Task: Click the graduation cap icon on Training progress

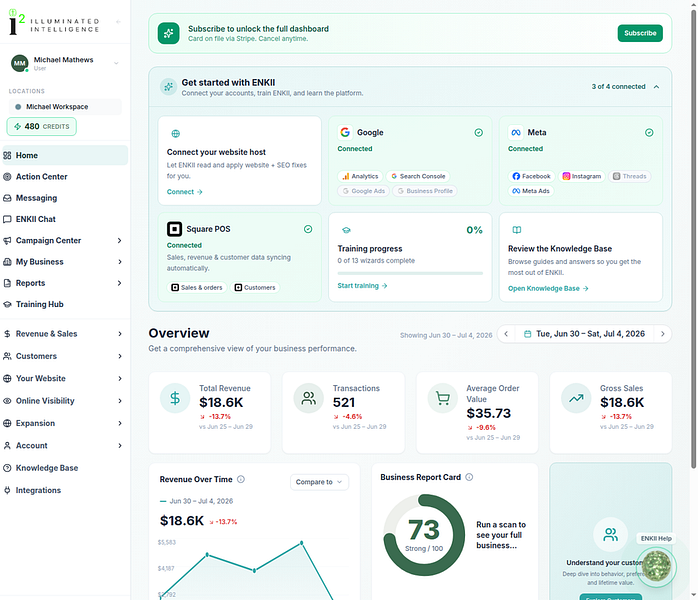Action: pos(346,230)
